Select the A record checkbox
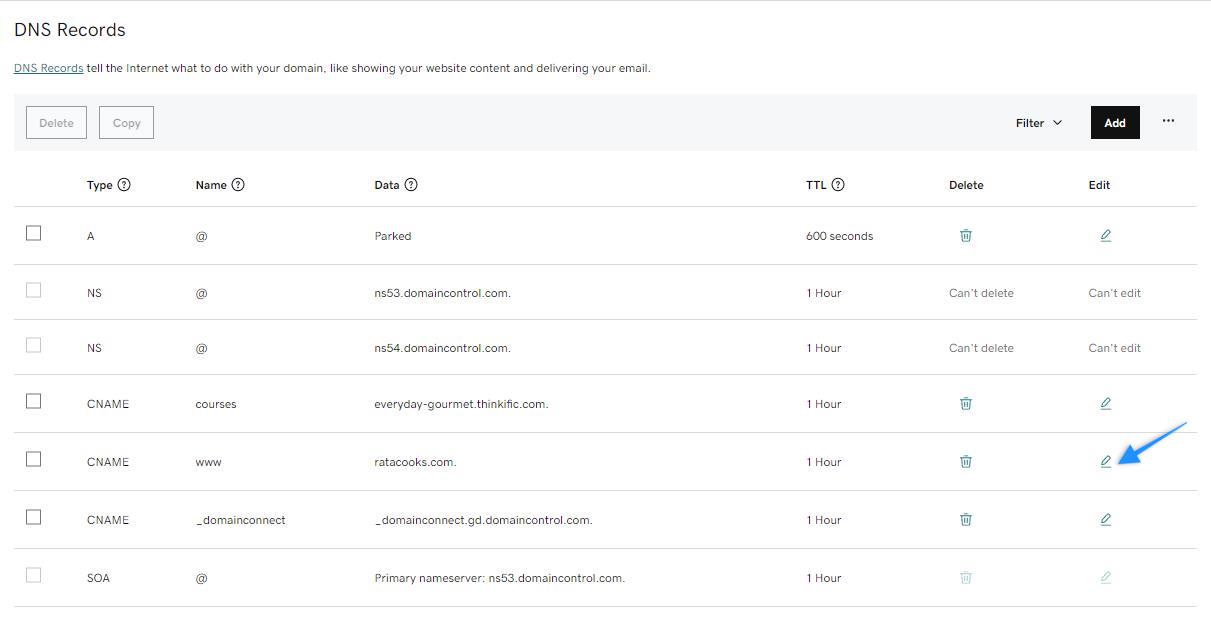The image size is (1211, 632). pos(33,232)
